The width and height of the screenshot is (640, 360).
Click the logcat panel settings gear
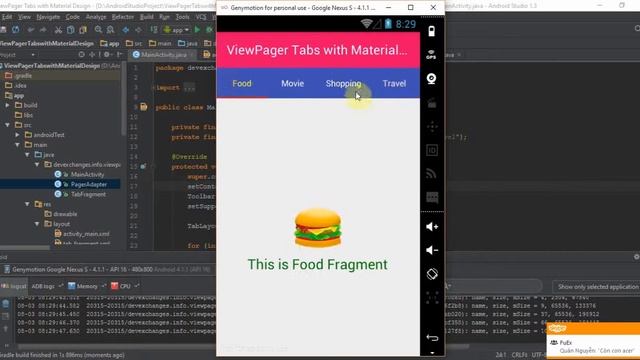point(636,257)
